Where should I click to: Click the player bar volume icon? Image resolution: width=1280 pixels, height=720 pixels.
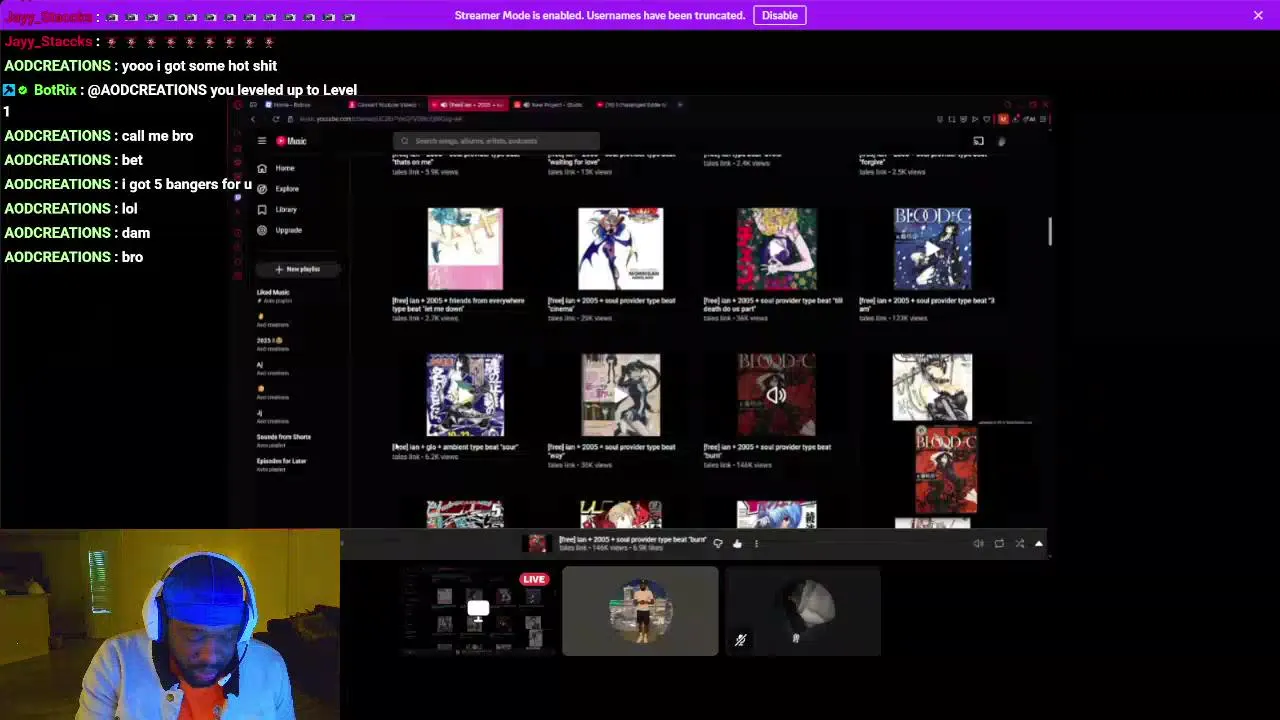[x=978, y=544]
